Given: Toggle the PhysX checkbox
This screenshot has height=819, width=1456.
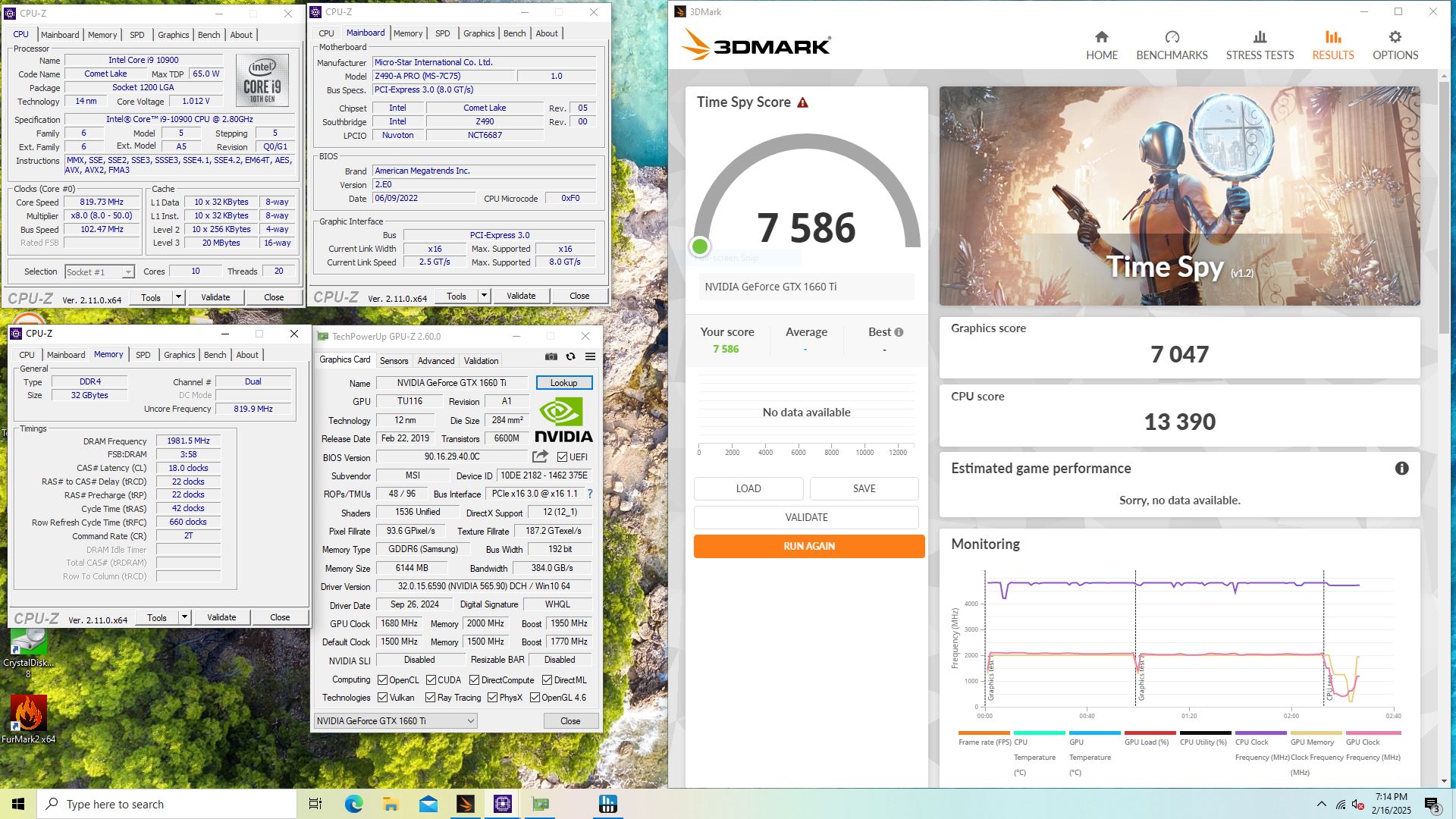Looking at the screenshot, I should coord(492,698).
